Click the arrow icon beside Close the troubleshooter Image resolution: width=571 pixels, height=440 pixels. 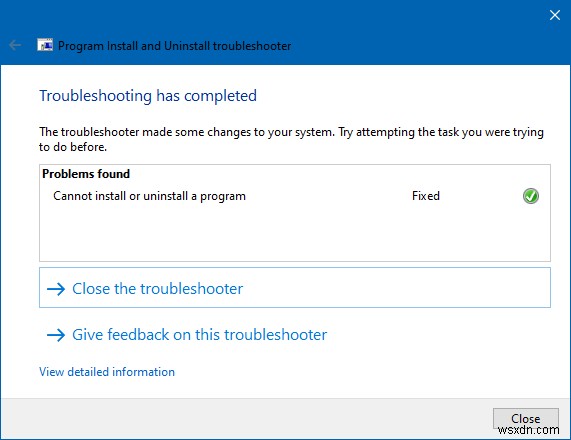tap(56, 289)
